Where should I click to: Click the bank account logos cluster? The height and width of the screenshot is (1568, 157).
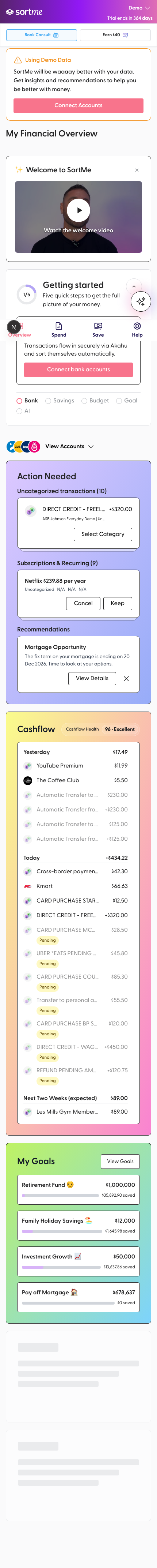[23, 446]
